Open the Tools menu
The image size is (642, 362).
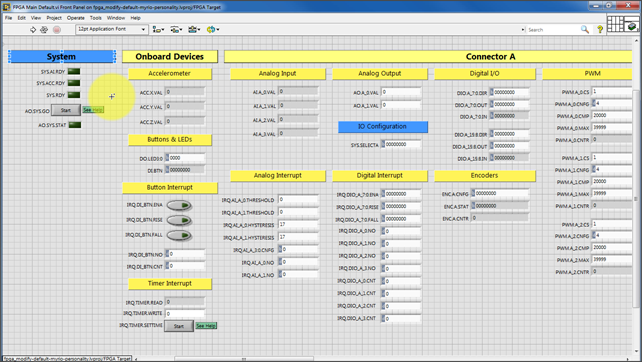[x=95, y=18]
